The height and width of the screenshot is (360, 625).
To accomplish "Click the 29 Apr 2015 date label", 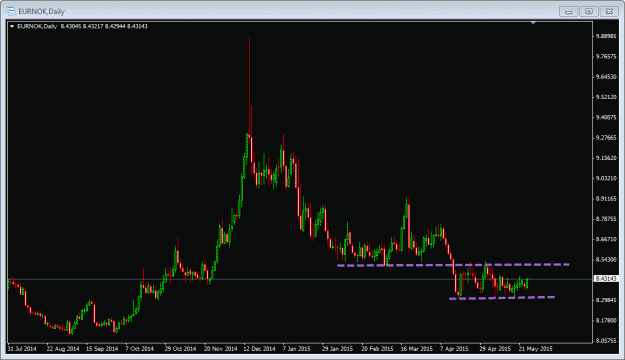I will 495,349.
